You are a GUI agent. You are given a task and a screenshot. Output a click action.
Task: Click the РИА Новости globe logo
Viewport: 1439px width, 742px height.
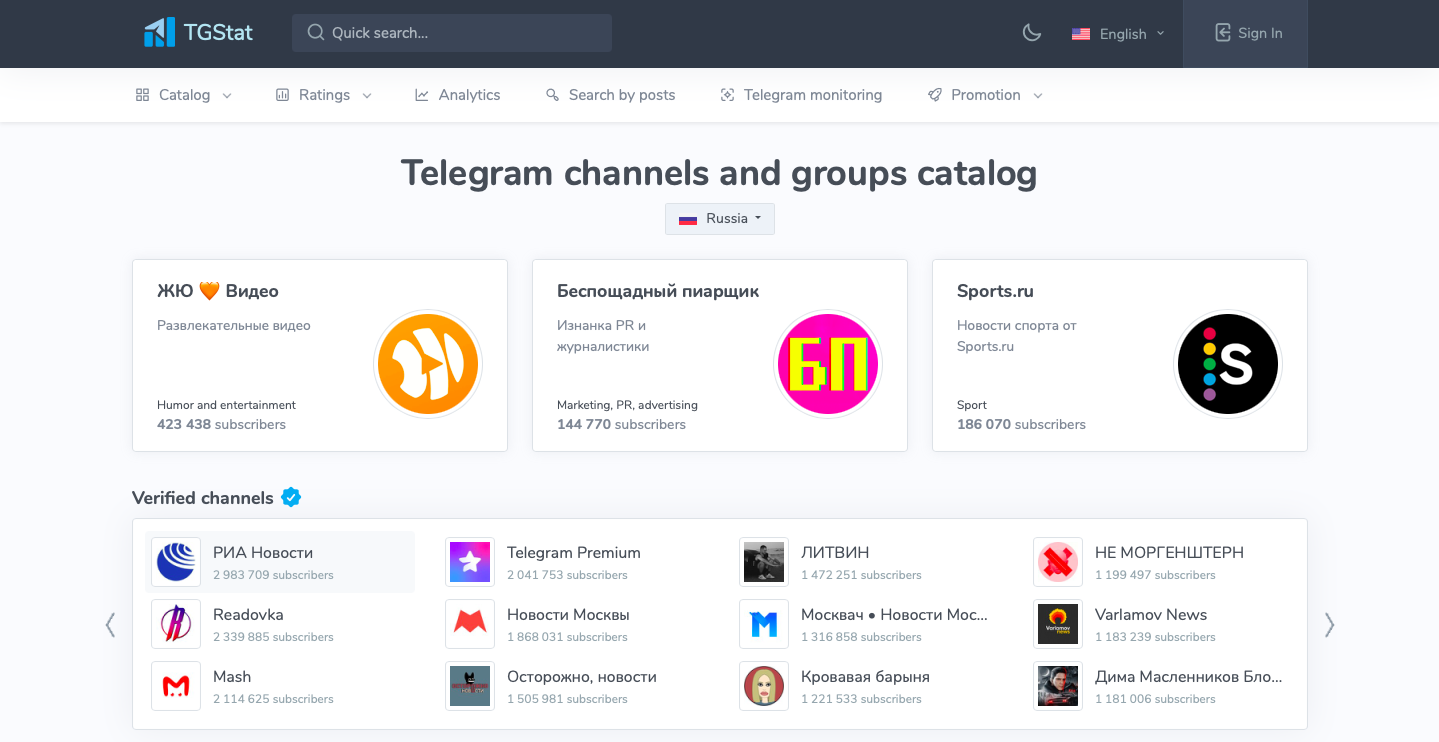pos(176,562)
